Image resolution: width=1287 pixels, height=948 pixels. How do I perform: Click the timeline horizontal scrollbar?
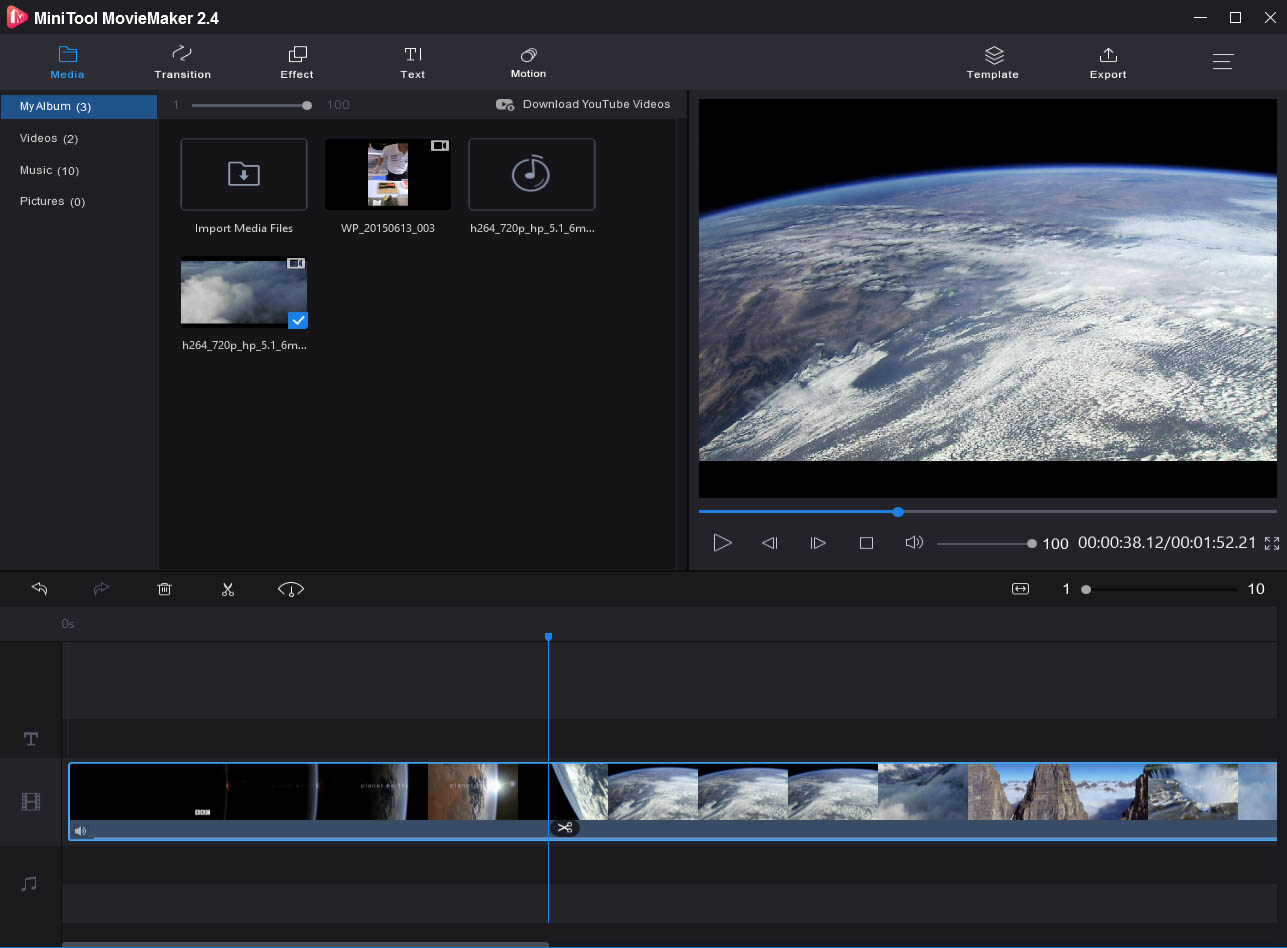305,944
